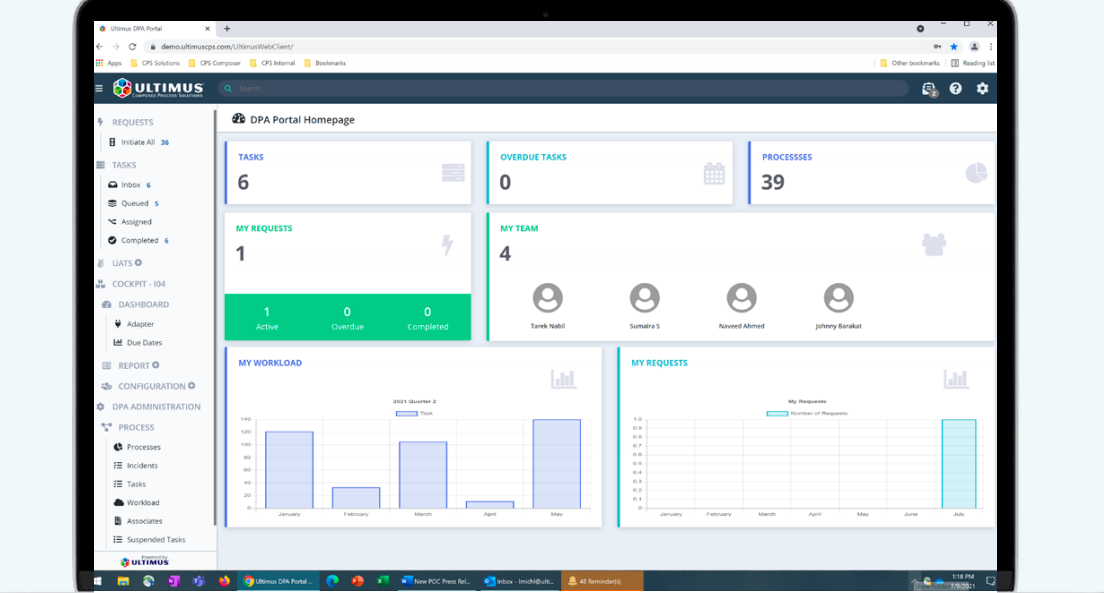Click the bar chart icon on My Requests chart panel
The image size is (1104, 593).
point(956,379)
